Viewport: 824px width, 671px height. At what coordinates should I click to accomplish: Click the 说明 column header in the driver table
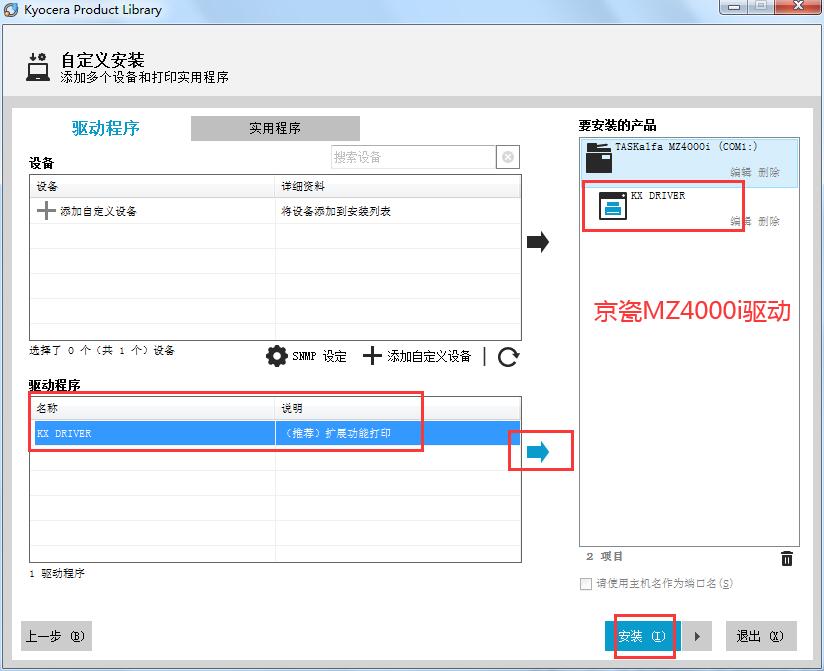(x=398, y=408)
